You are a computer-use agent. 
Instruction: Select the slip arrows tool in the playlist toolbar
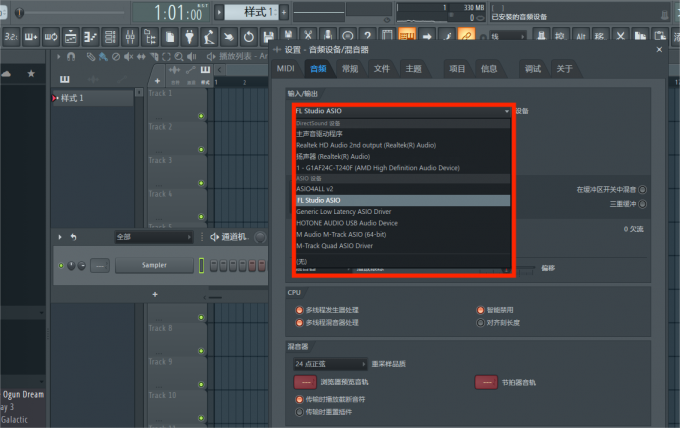point(141,56)
